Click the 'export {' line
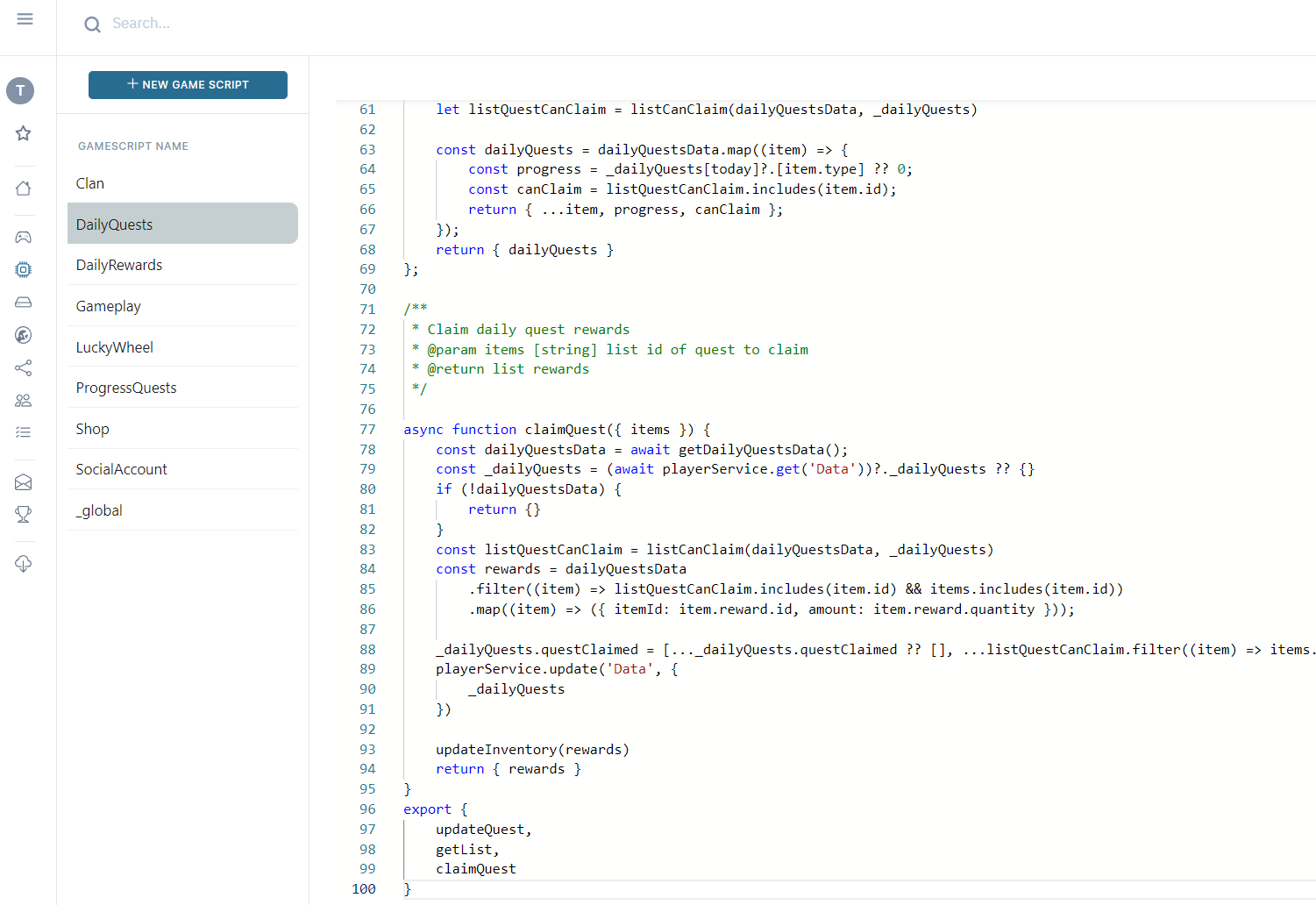 click(x=436, y=809)
